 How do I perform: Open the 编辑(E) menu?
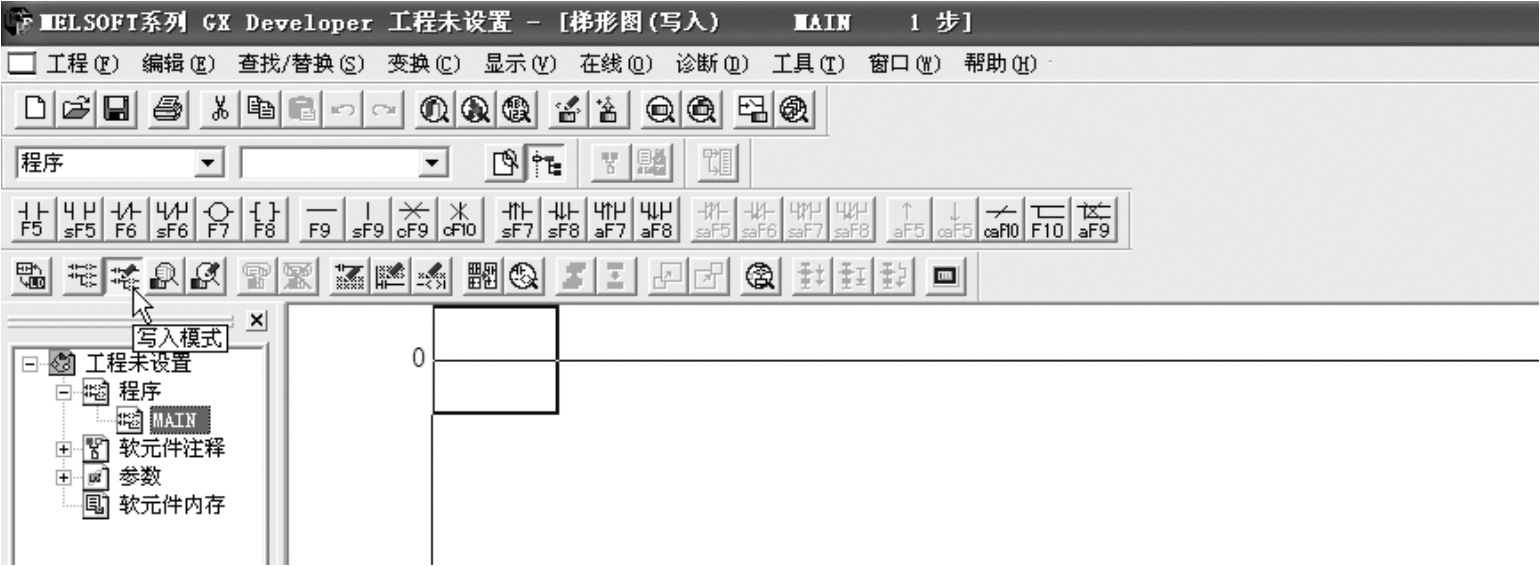click(179, 64)
